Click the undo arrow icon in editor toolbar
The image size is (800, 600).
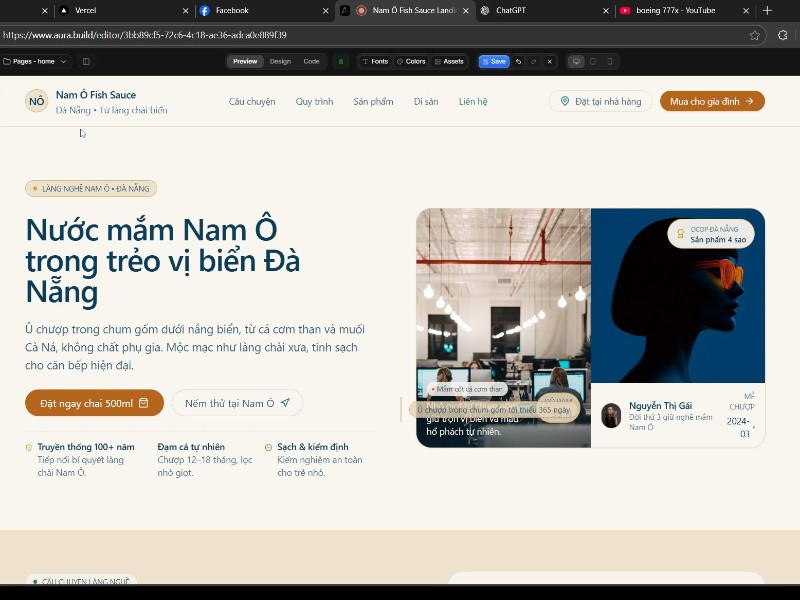pos(518,61)
